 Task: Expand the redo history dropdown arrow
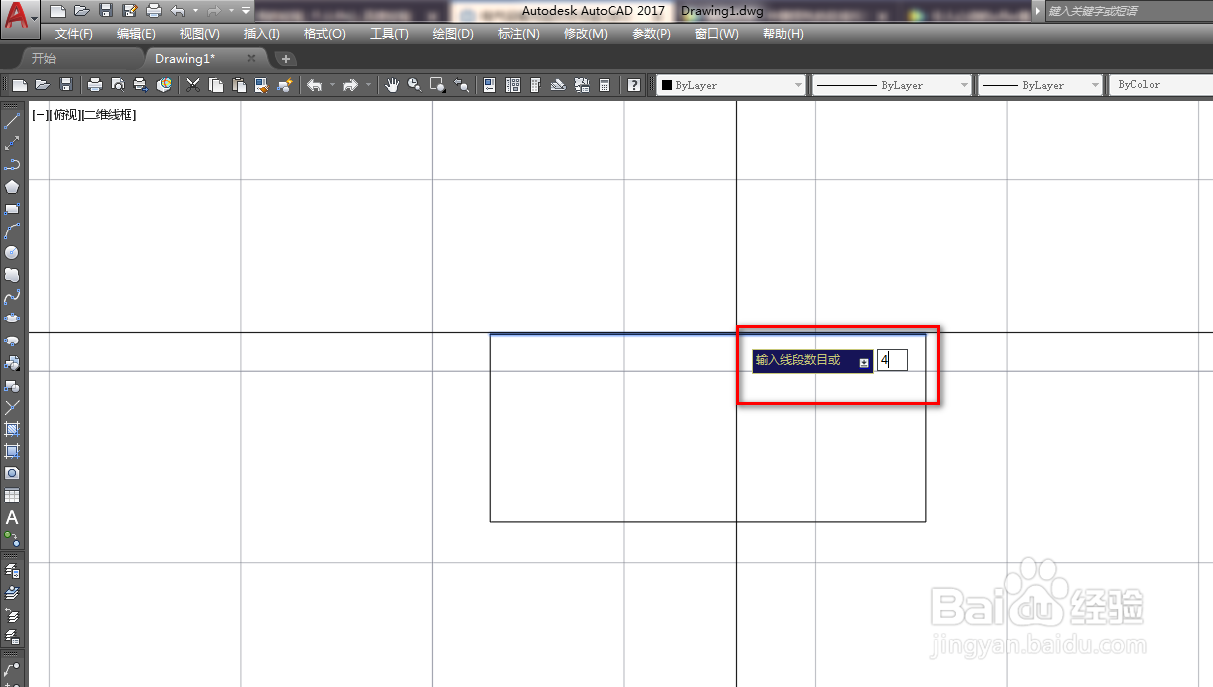[x=368, y=85]
